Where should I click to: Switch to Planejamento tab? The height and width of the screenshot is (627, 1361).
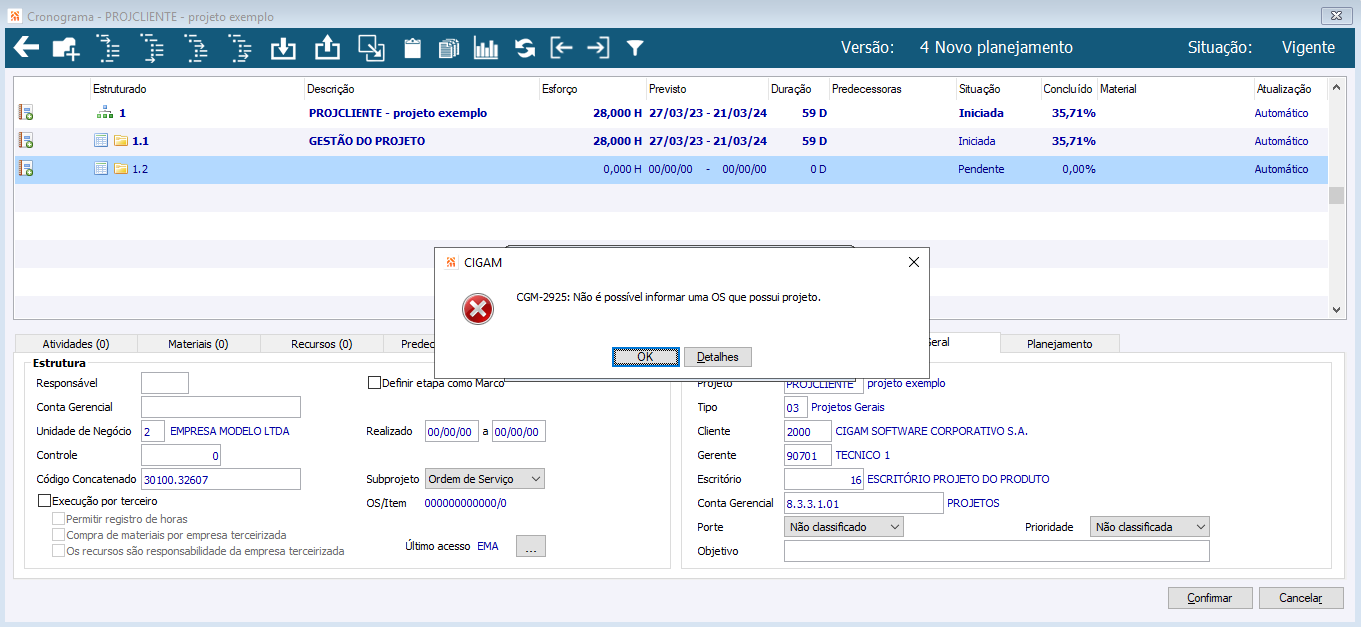click(1060, 344)
